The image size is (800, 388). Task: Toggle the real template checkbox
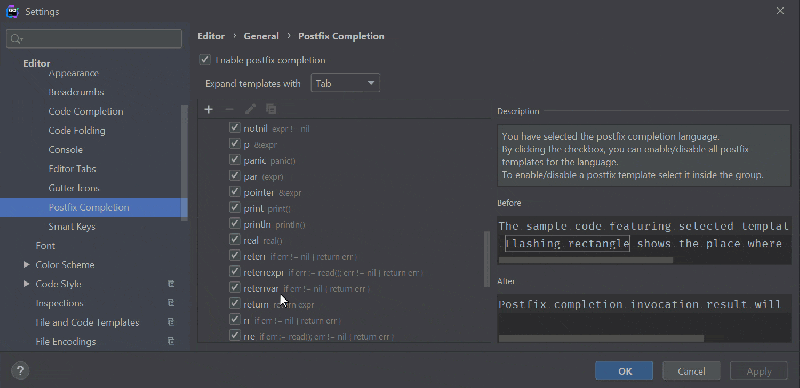(235, 239)
